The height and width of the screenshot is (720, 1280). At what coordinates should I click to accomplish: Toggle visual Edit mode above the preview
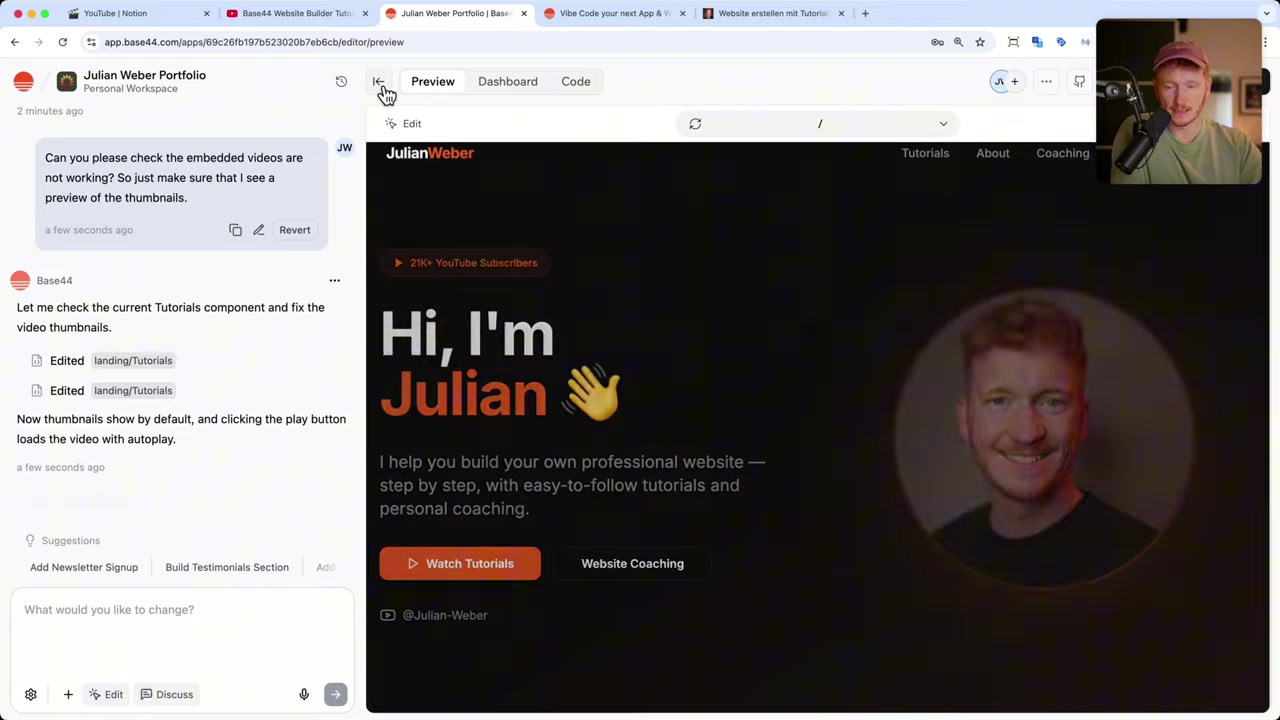pos(404,124)
